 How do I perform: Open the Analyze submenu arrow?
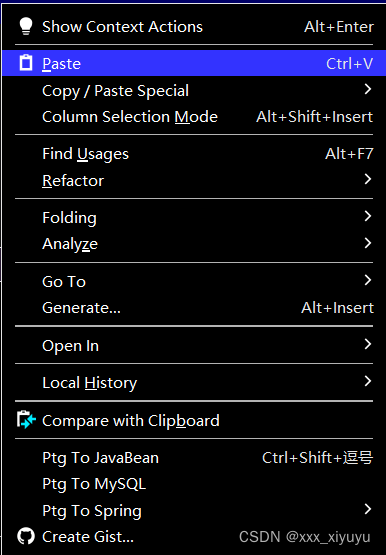tap(368, 243)
